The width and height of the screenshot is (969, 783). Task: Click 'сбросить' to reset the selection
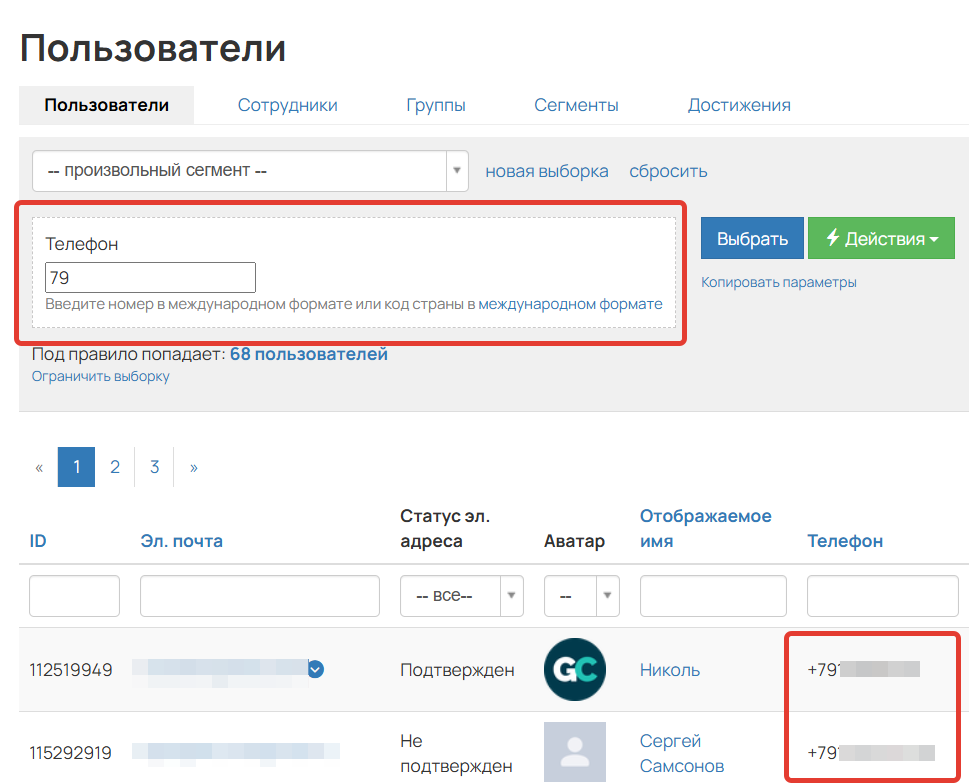click(x=667, y=170)
